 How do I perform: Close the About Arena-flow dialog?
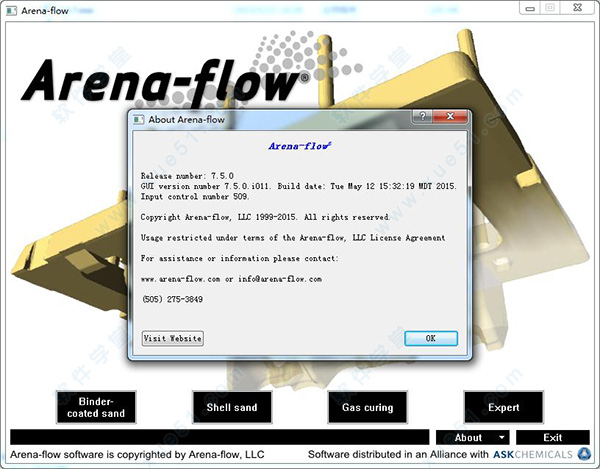pyautogui.click(x=450, y=116)
